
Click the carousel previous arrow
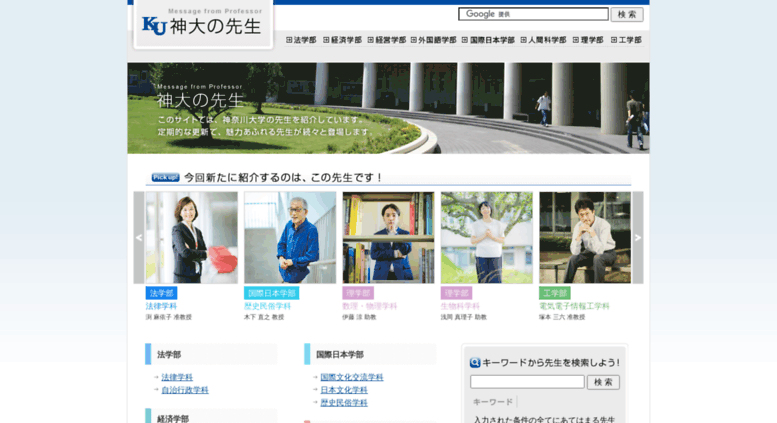(x=139, y=238)
